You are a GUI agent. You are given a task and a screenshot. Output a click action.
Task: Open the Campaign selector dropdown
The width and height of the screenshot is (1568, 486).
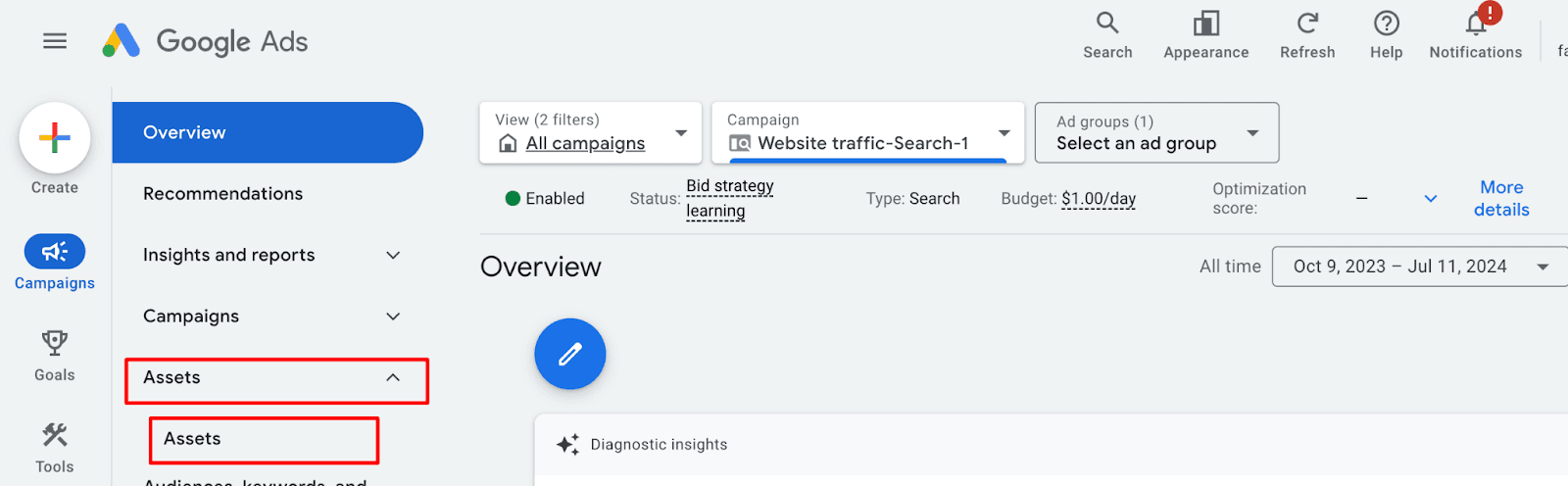point(868,132)
